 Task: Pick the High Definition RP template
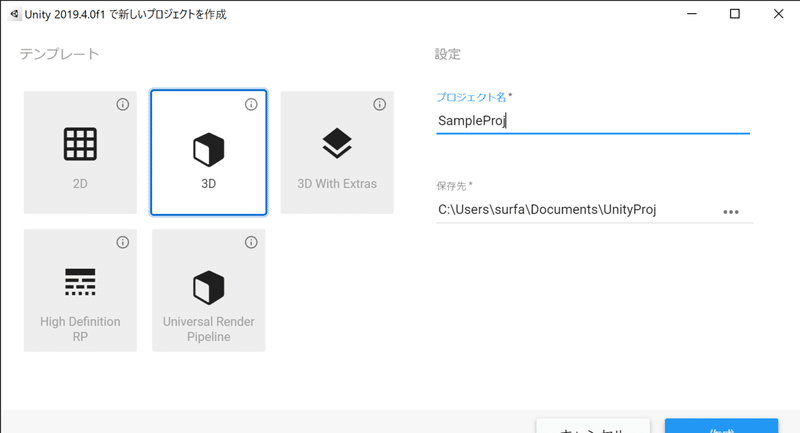80,290
